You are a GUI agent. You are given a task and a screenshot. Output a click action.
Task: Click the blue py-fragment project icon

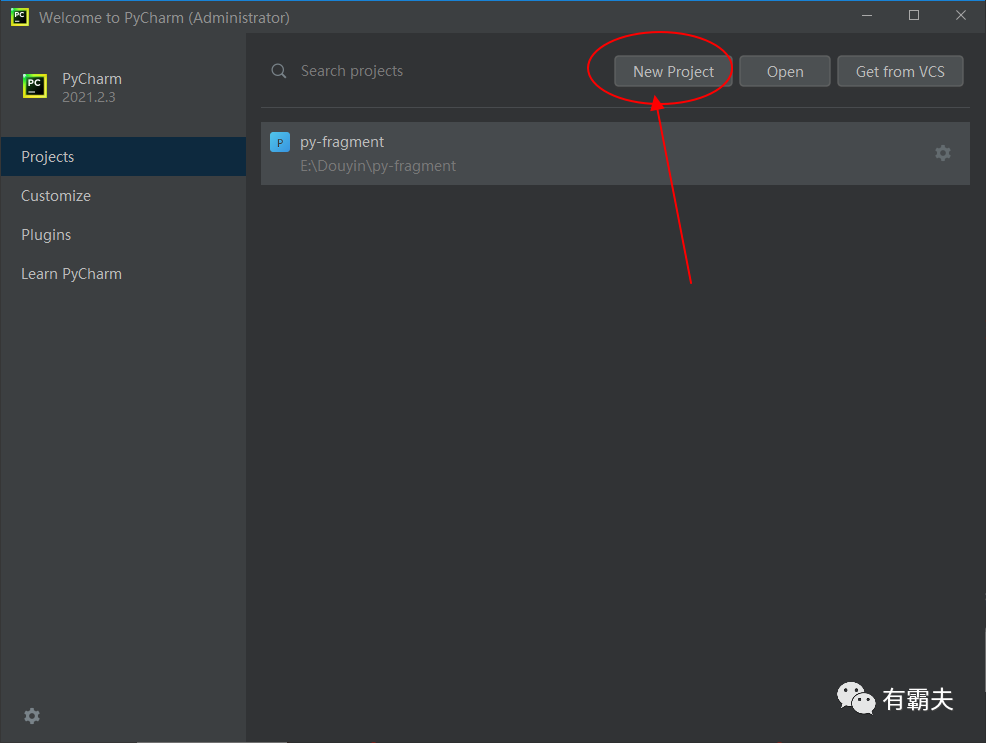pos(280,142)
